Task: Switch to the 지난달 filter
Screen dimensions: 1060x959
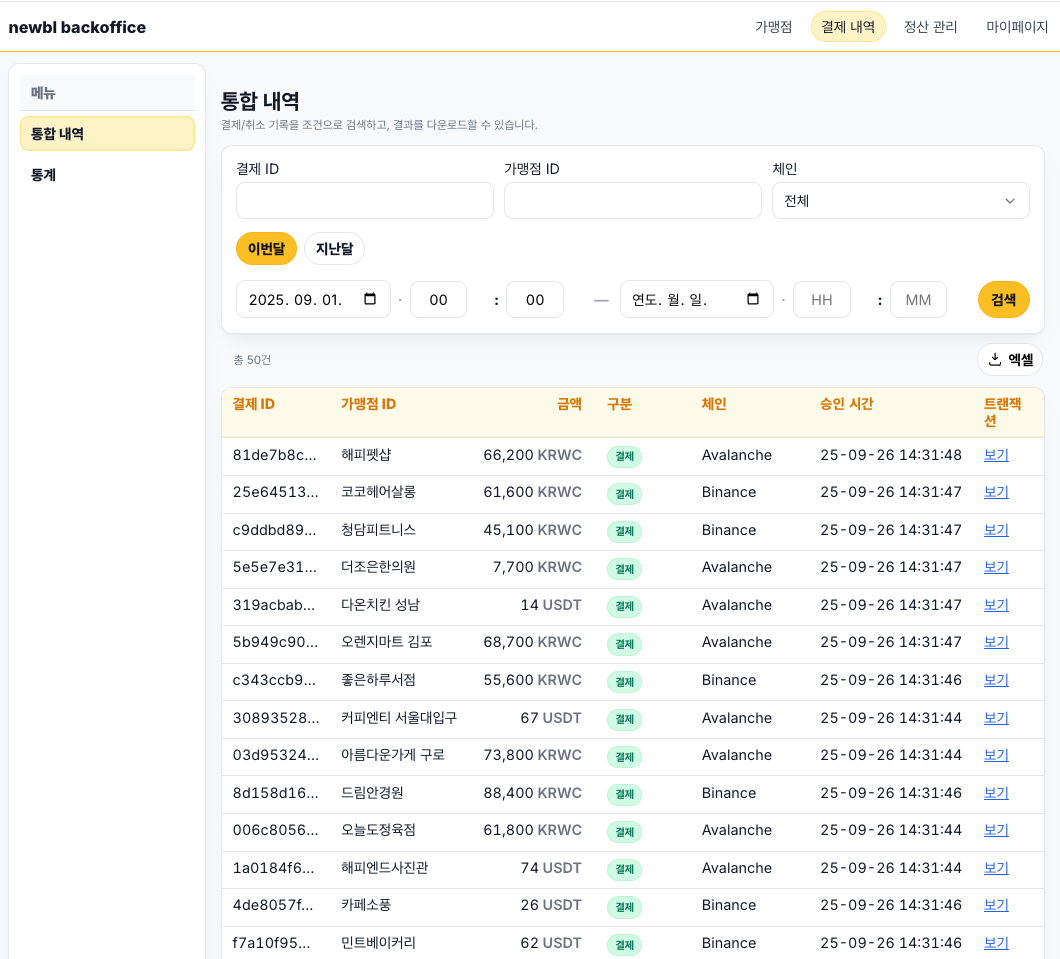Action: pos(334,248)
